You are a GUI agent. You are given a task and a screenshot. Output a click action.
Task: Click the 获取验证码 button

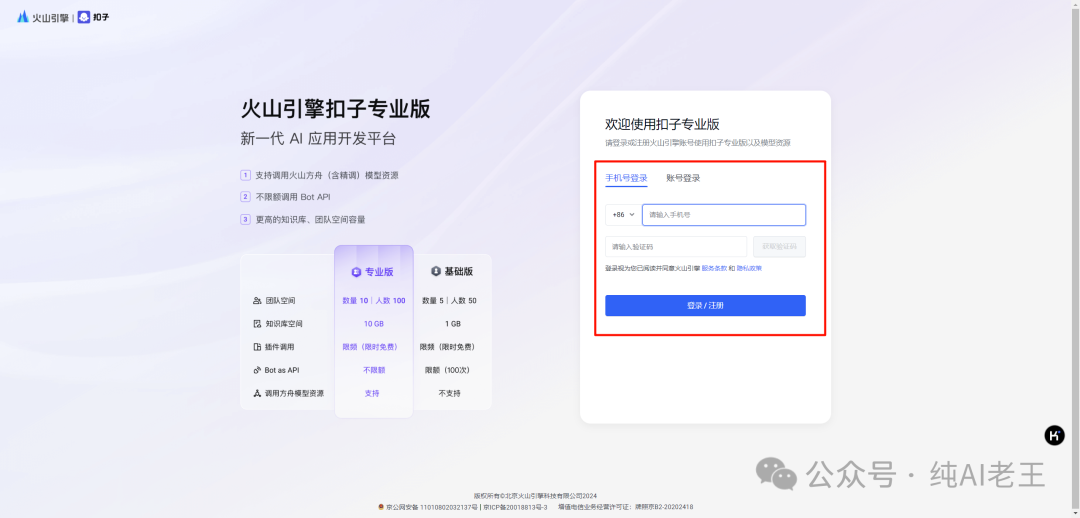pyautogui.click(x=780, y=247)
